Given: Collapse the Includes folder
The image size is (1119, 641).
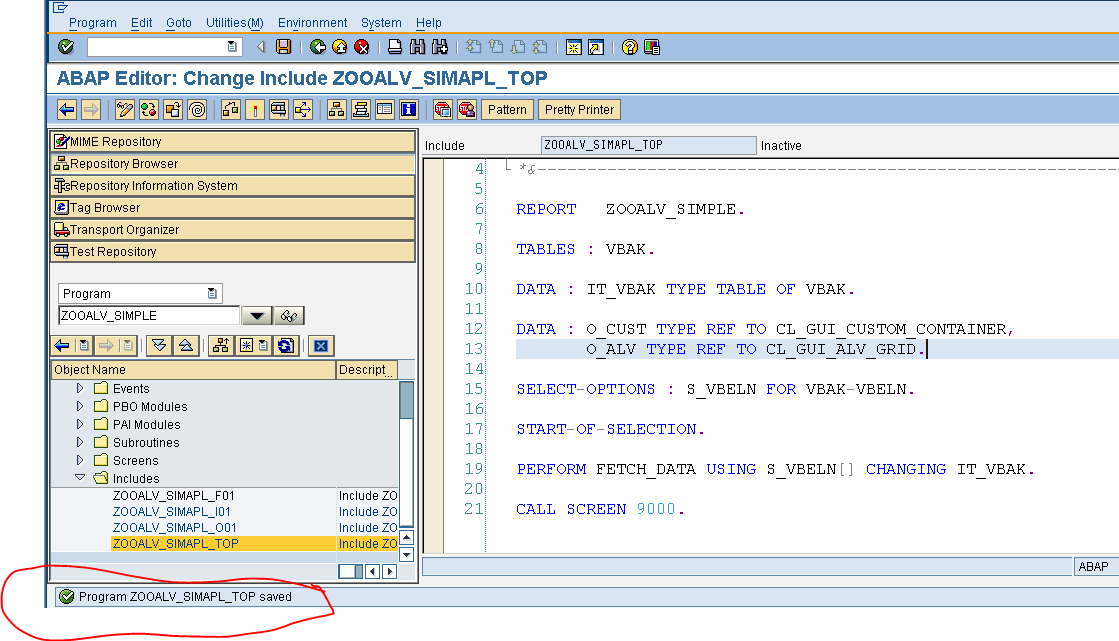Looking at the screenshot, I should click(81, 479).
